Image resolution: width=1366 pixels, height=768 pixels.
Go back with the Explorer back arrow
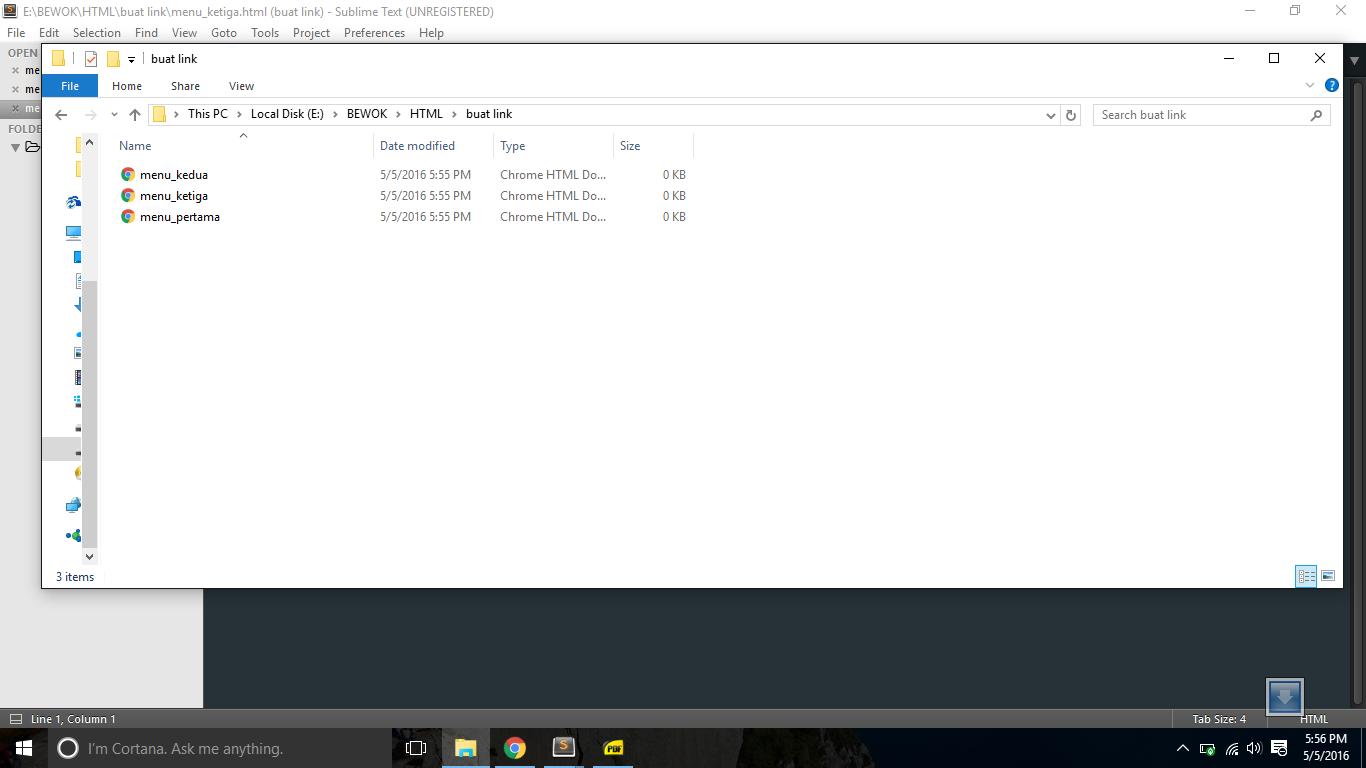click(x=61, y=115)
